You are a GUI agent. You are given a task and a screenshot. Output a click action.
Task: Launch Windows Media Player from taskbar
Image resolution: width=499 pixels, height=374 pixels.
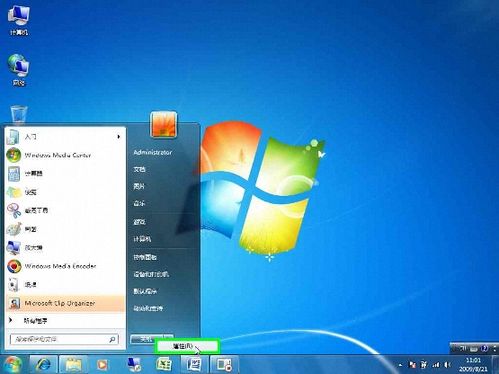click(x=102, y=364)
